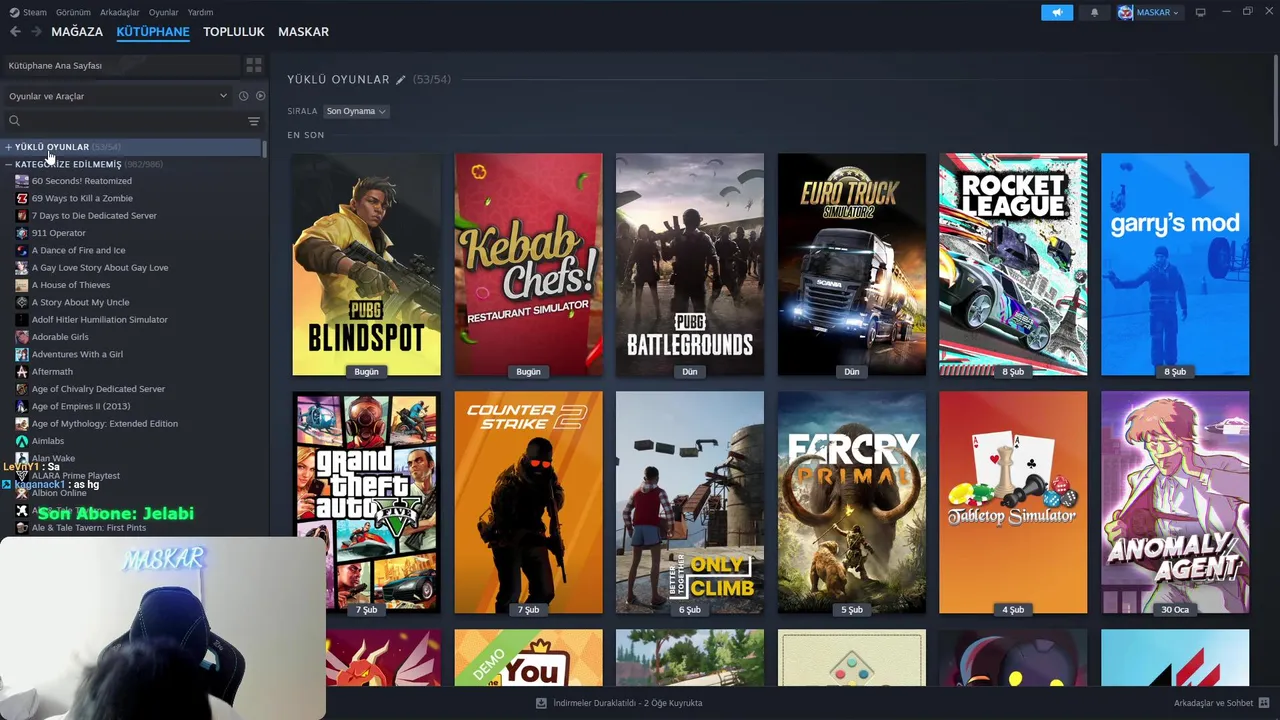Open advanced filter options icon

tap(254, 121)
